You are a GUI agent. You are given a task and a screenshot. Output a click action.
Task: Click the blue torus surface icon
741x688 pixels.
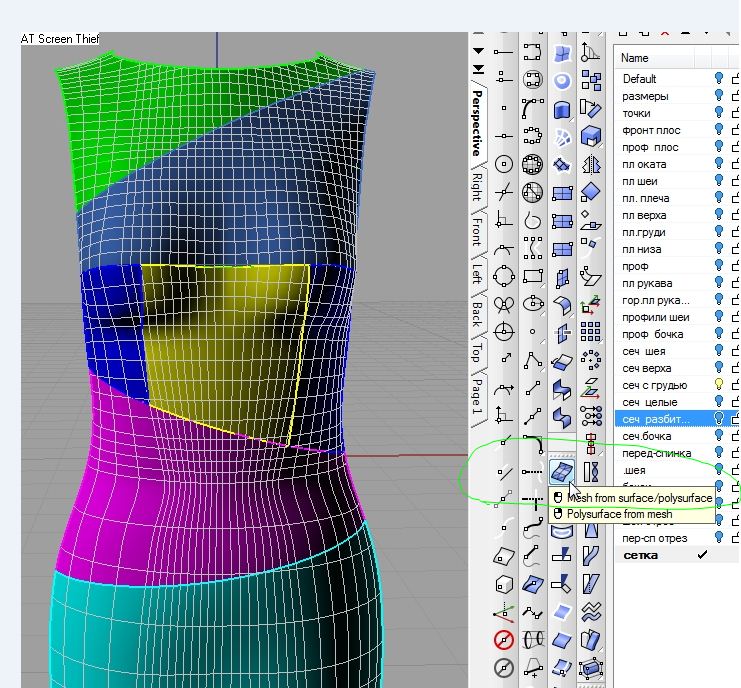click(562, 80)
